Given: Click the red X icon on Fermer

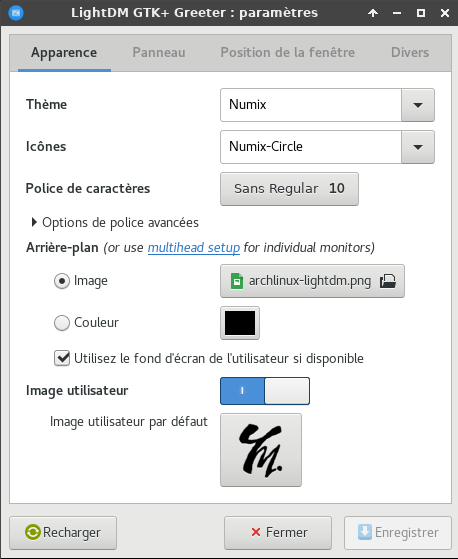Looking at the screenshot, I should [x=256, y=532].
